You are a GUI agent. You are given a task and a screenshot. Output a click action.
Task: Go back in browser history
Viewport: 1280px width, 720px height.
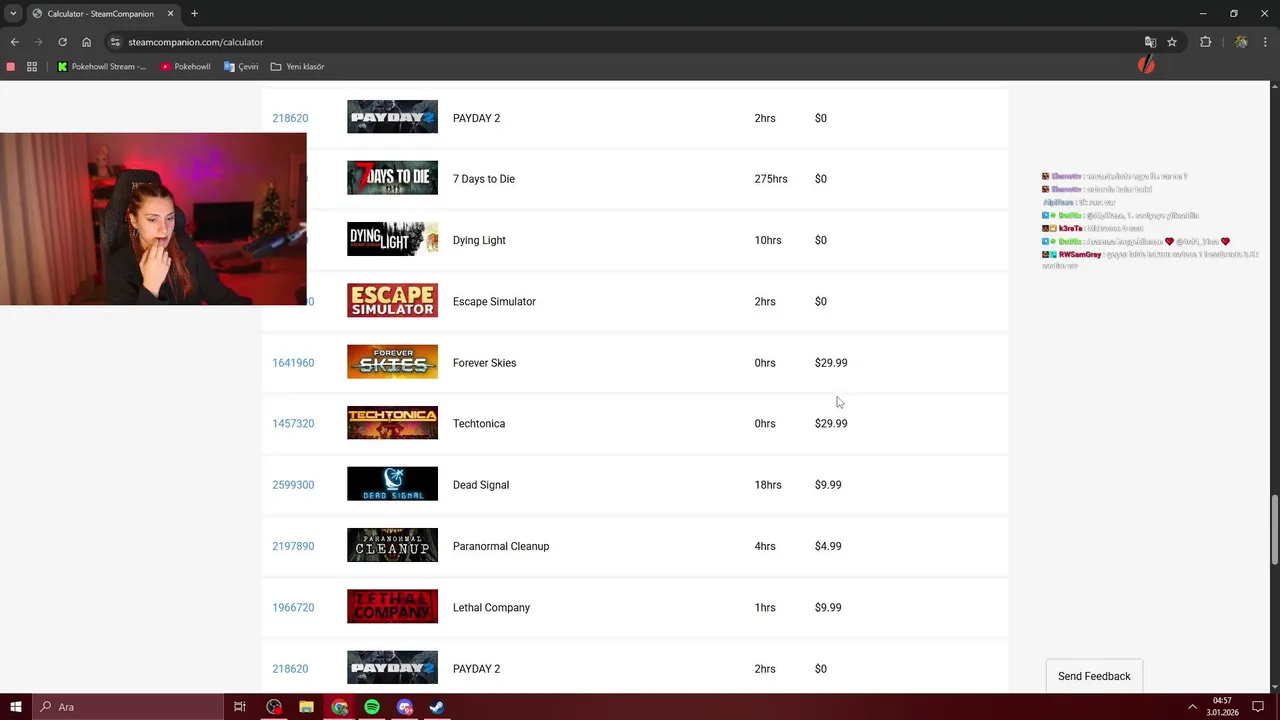[x=14, y=42]
